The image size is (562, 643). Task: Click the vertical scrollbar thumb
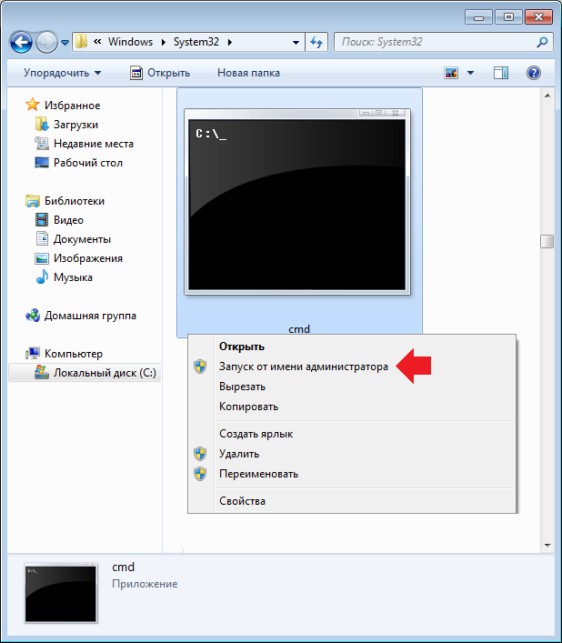547,242
